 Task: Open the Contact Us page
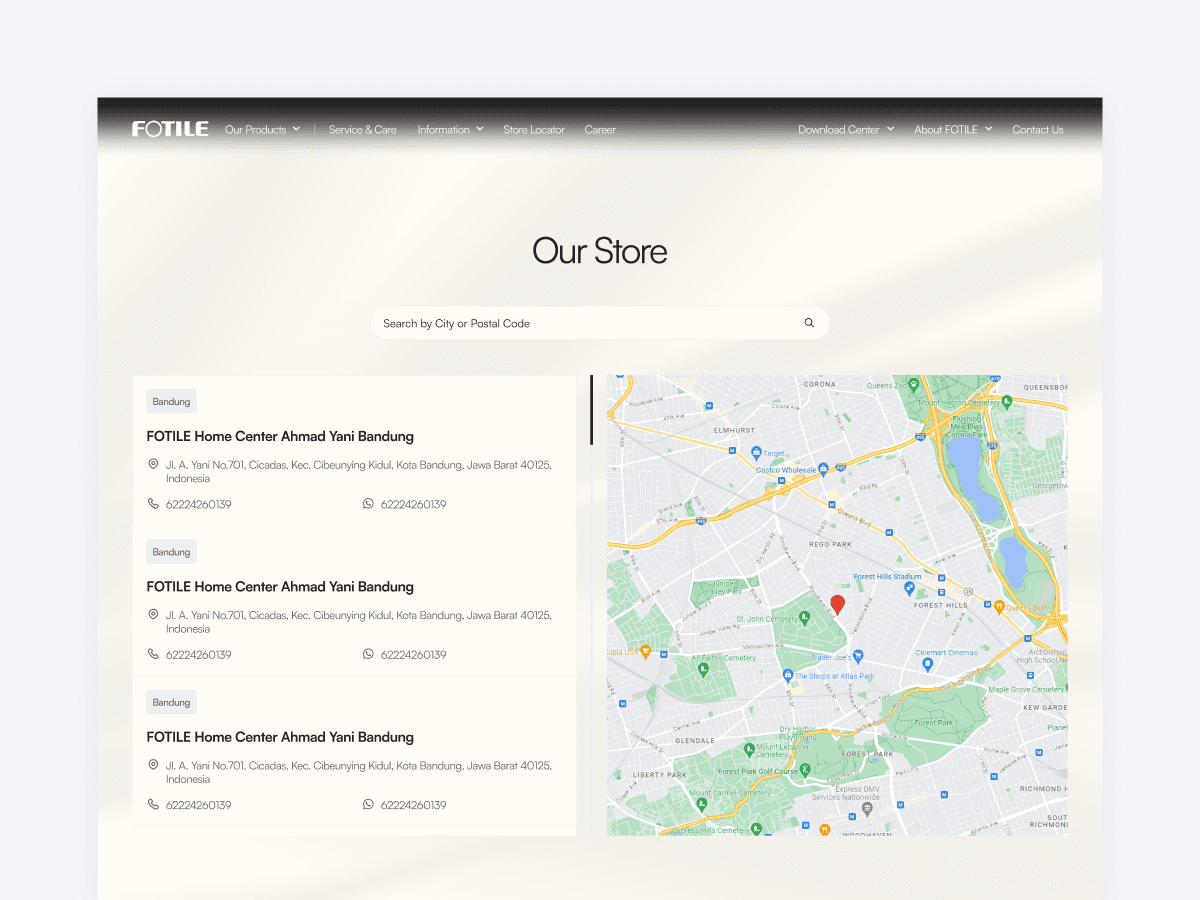(x=1037, y=129)
